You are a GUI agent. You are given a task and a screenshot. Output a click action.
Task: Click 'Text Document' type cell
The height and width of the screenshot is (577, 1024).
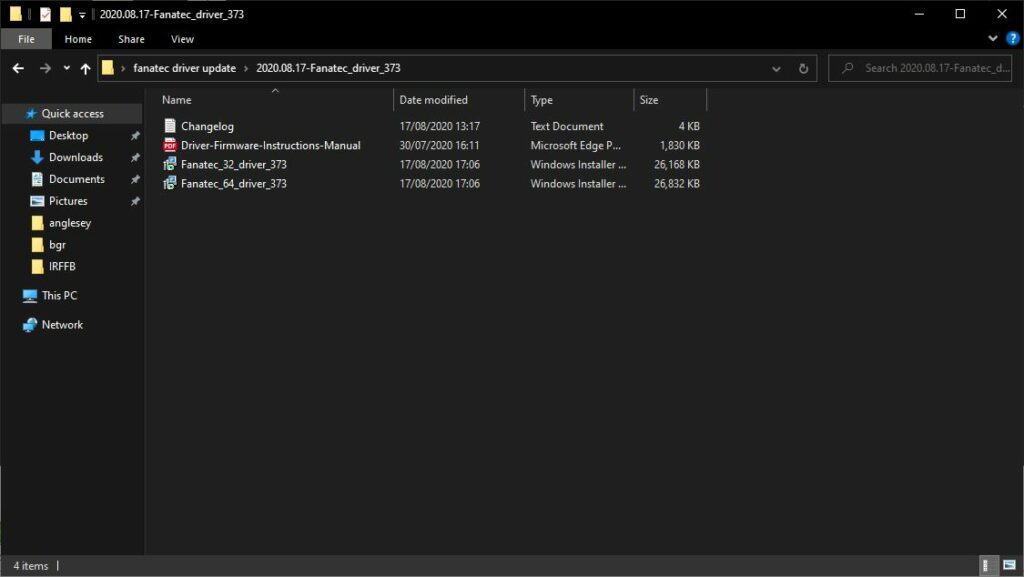[567, 126]
